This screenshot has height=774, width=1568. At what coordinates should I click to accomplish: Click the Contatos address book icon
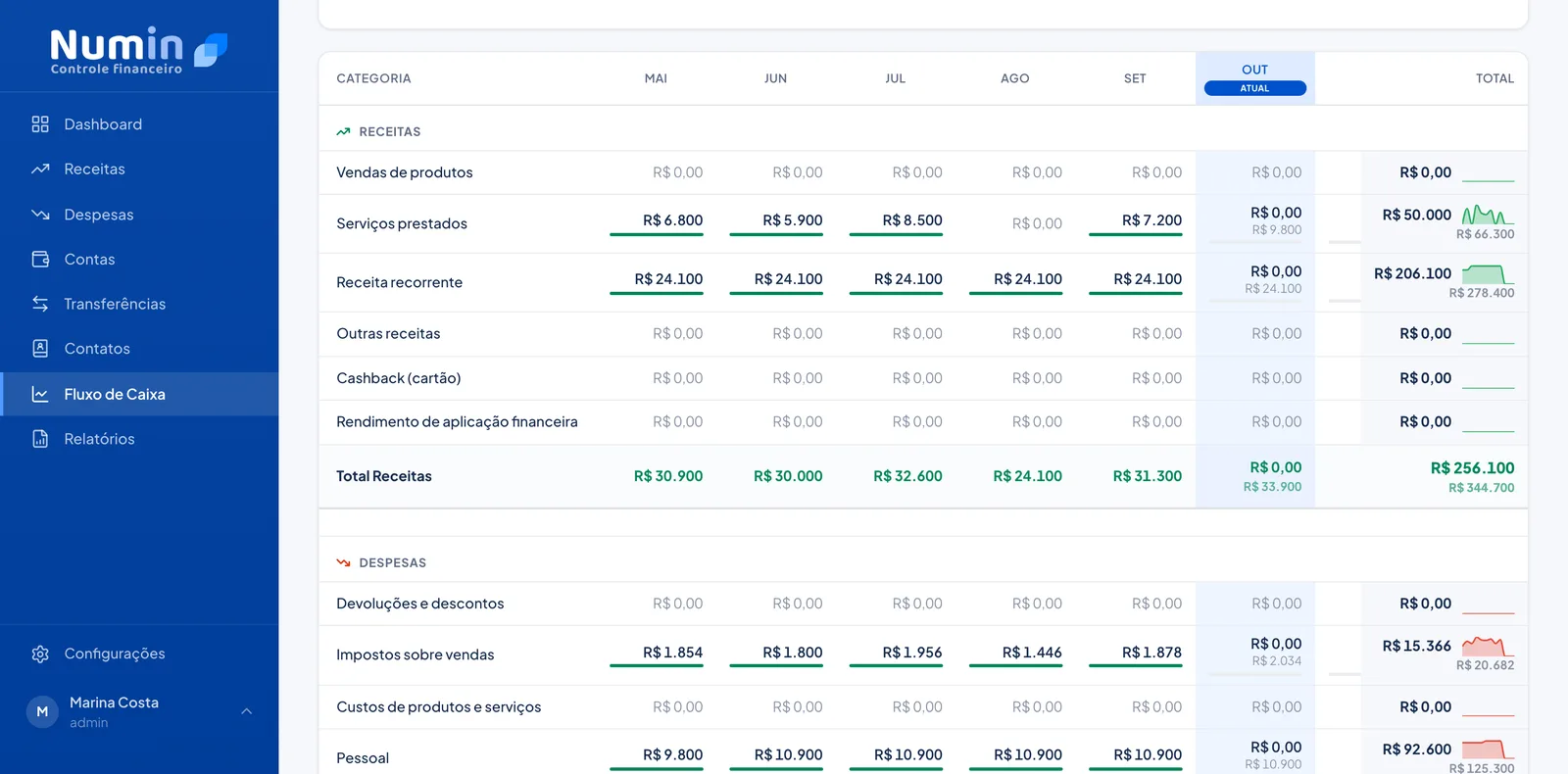(x=40, y=348)
